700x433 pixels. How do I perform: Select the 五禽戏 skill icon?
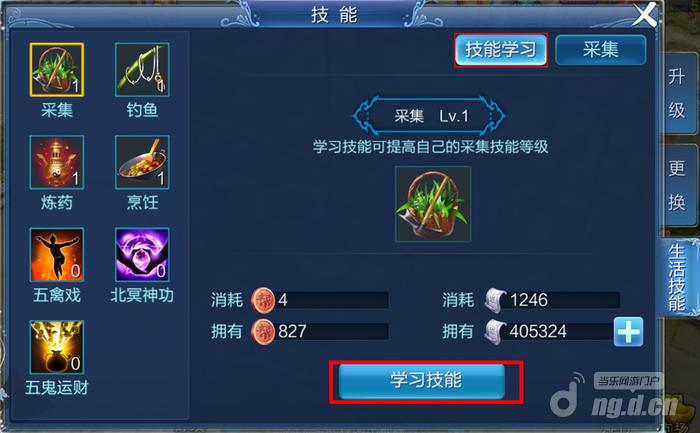click(57, 254)
